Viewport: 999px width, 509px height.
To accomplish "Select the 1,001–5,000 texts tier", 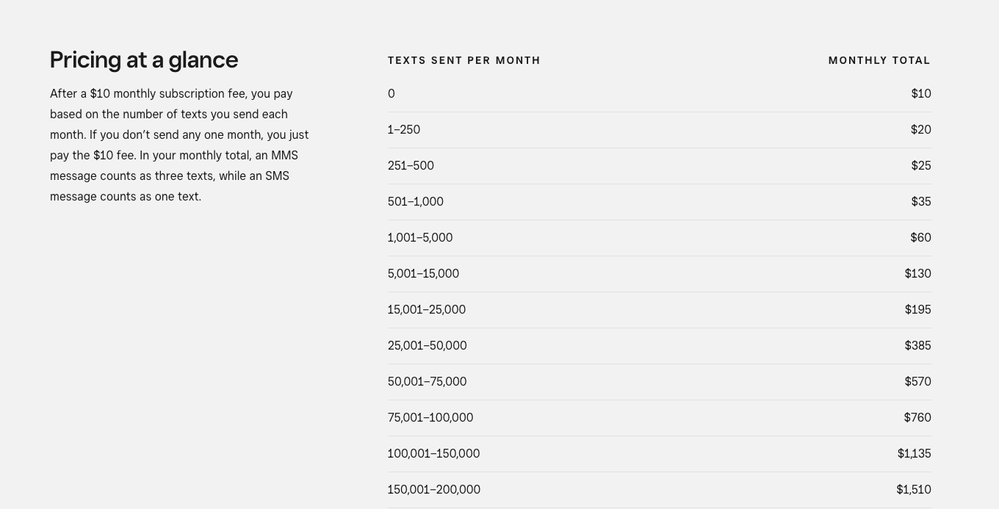I will pos(420,238).
